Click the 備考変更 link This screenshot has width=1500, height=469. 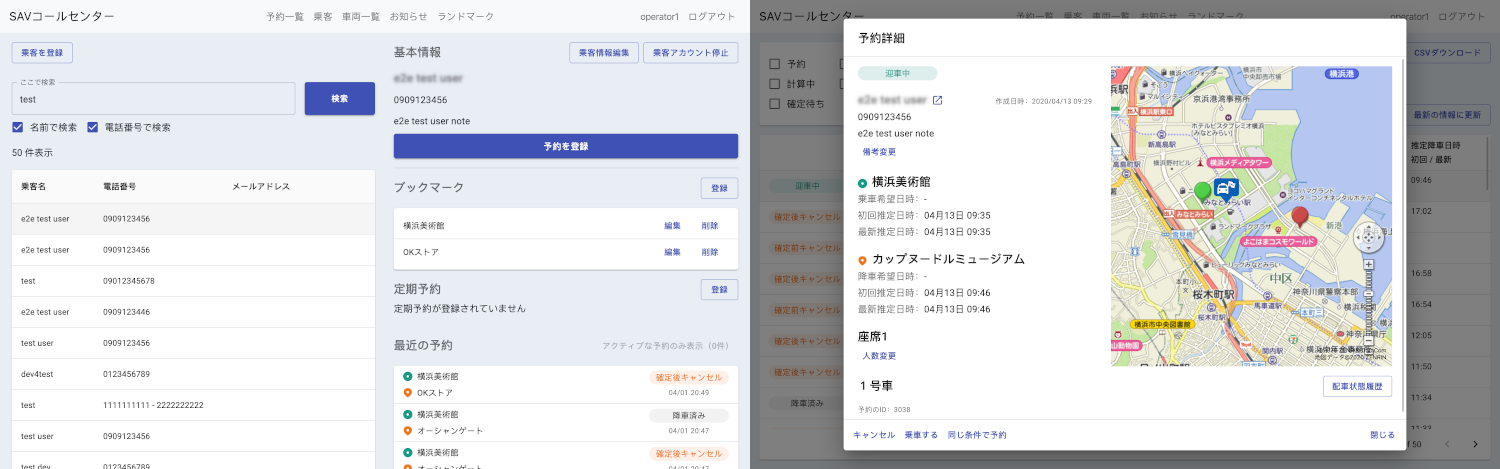(x=879, y=152)
